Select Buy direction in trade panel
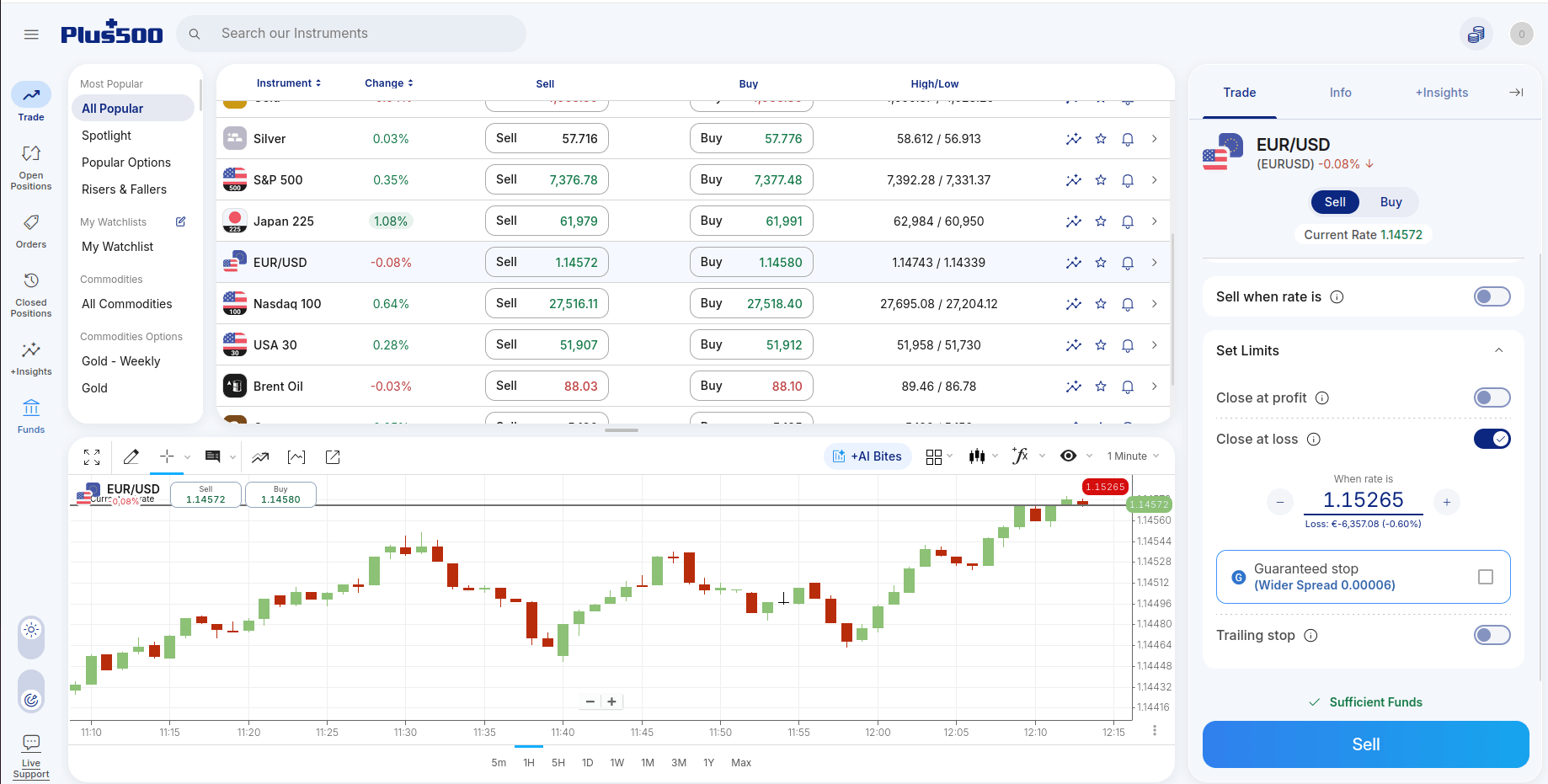Screen dimensions: 1548x784 tap(1391, 202)
